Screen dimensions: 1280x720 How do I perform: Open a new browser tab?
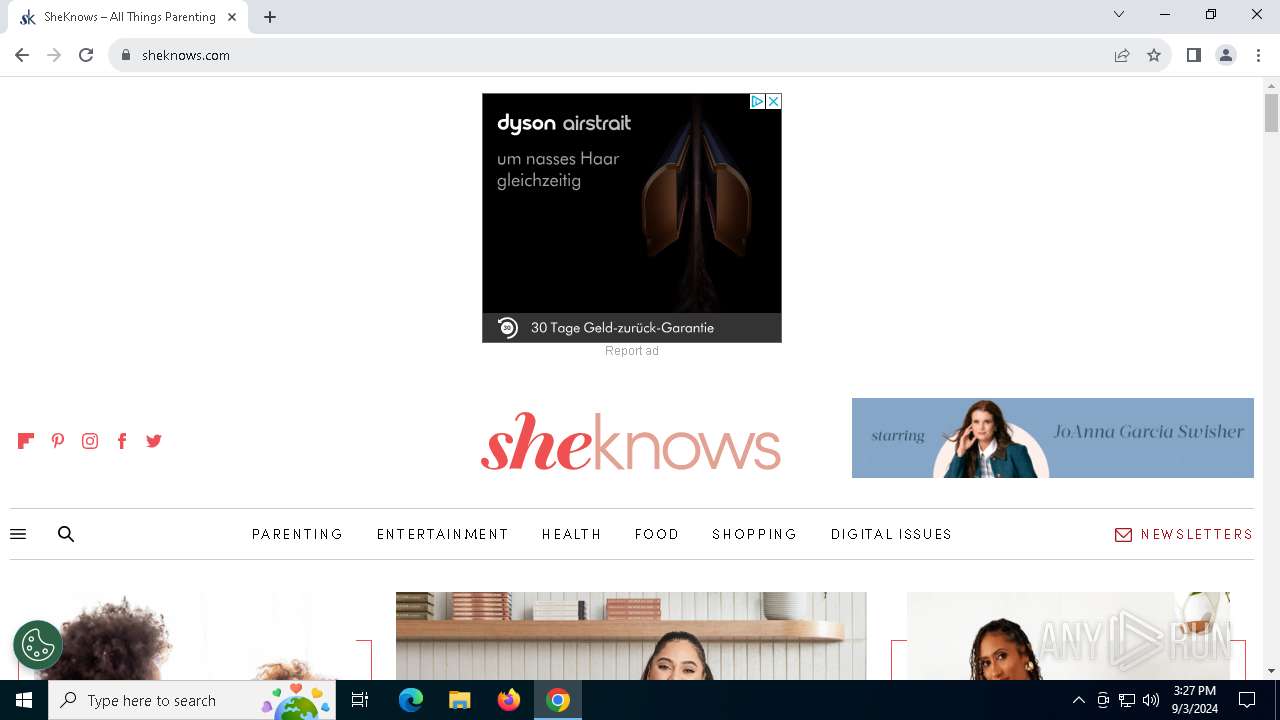pyautogui.click(x=270, y=17)
